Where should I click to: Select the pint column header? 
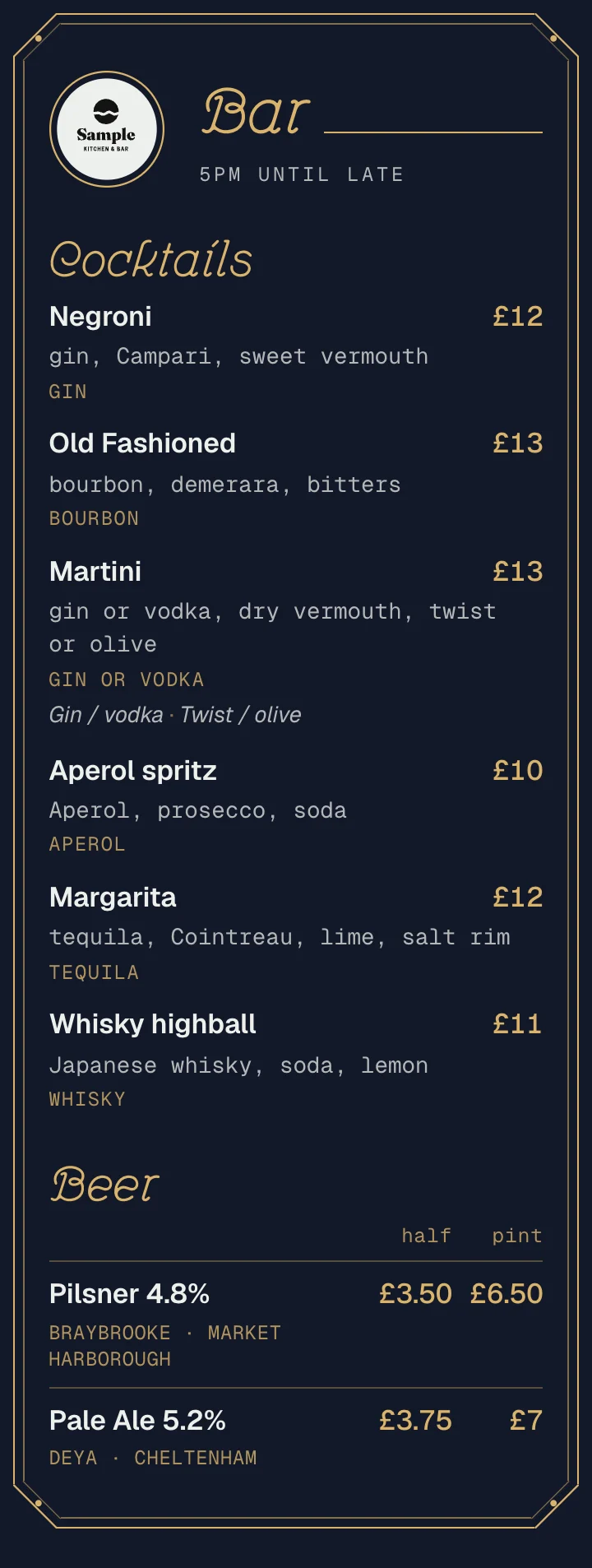point(517,1236)
